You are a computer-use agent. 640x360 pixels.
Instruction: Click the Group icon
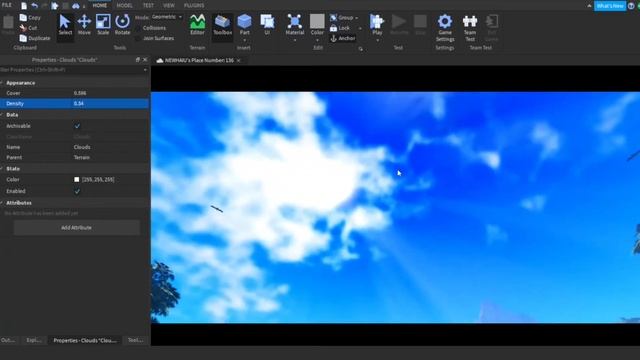tap(333, 18)
